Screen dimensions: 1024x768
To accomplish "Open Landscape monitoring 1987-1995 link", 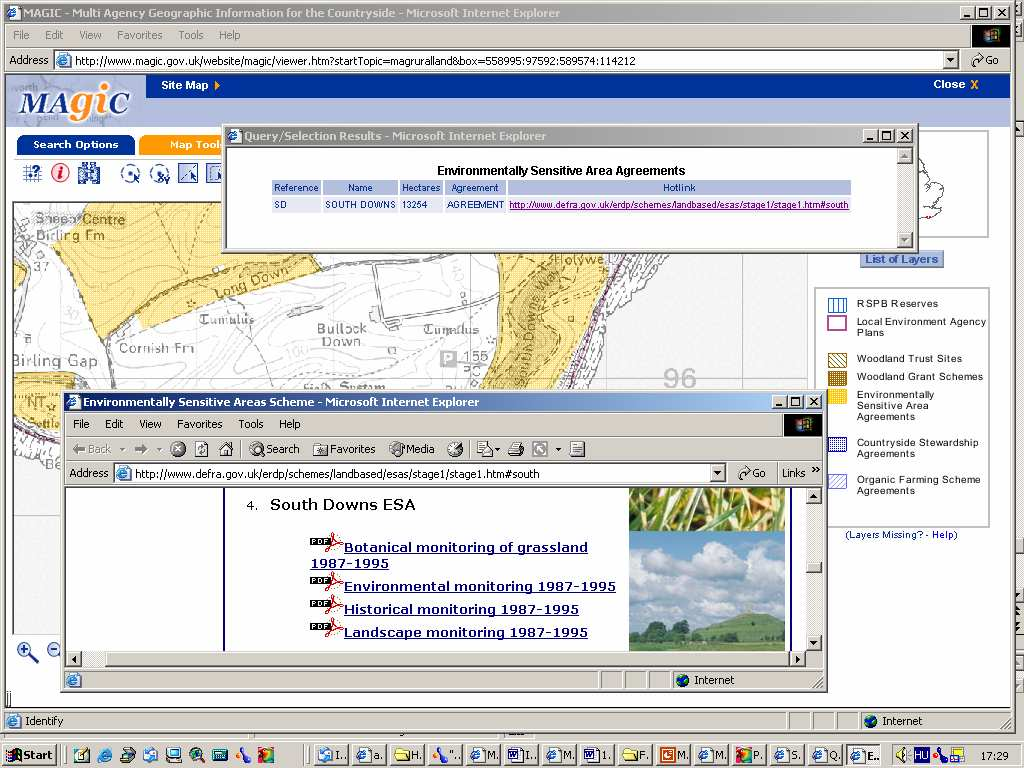I will [x=466, y=632].
